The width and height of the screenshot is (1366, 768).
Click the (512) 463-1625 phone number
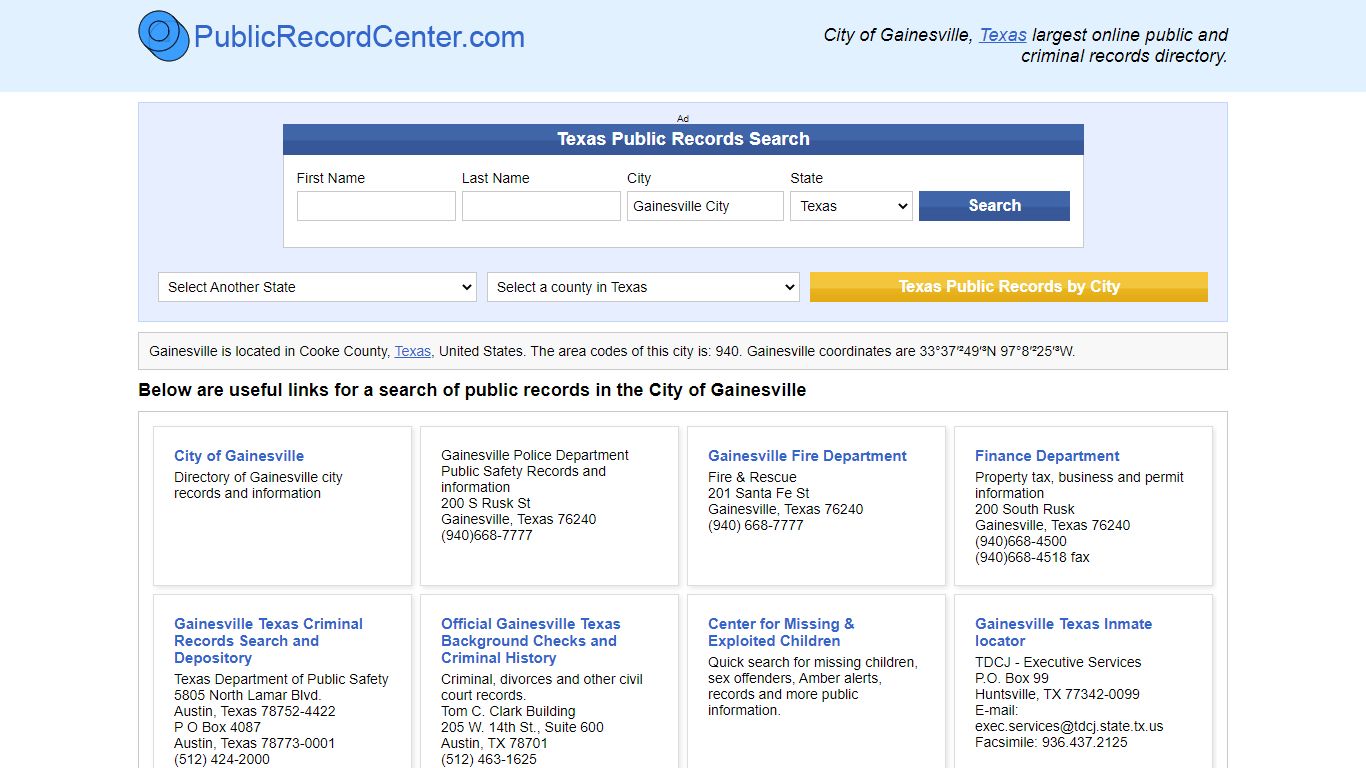click(x=489, y=759)
